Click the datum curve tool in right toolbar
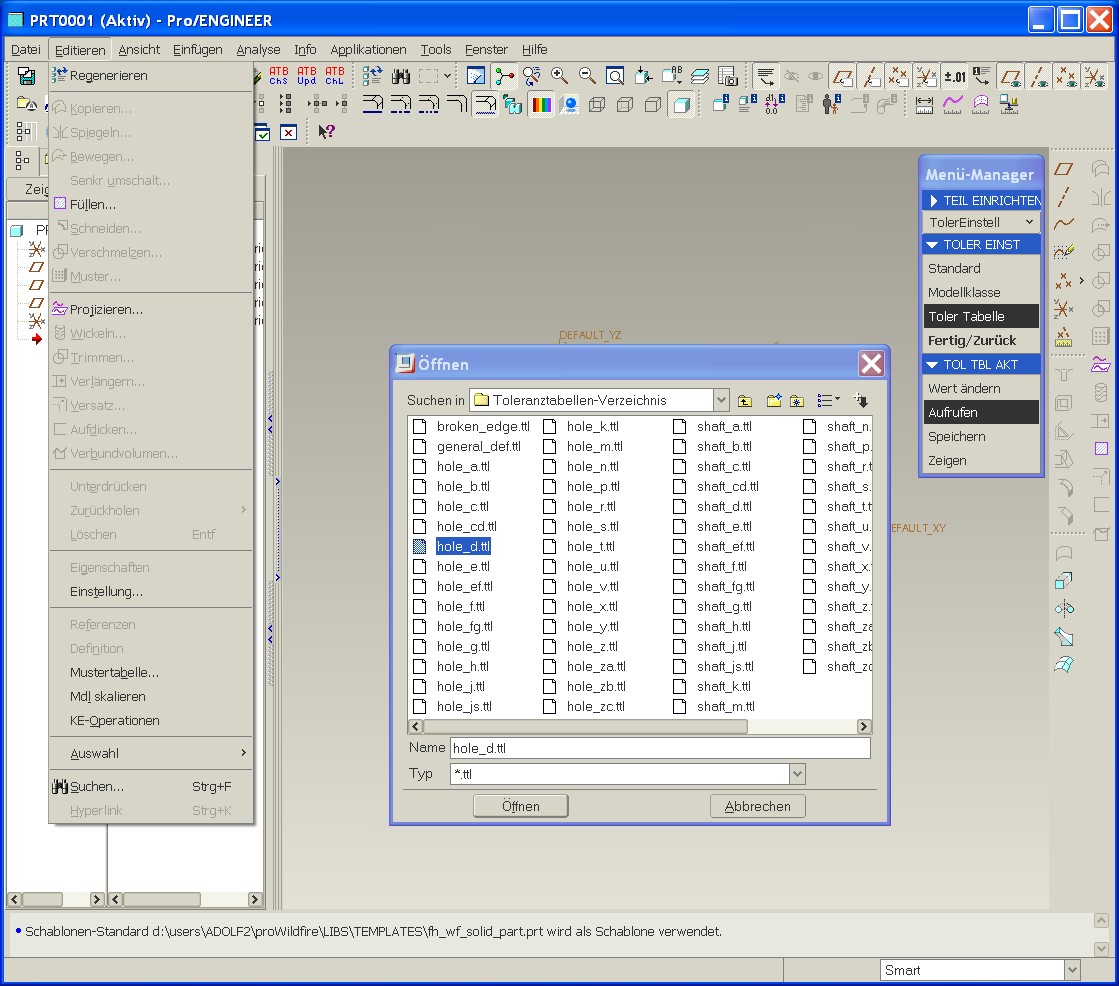 coord(1063,224)
